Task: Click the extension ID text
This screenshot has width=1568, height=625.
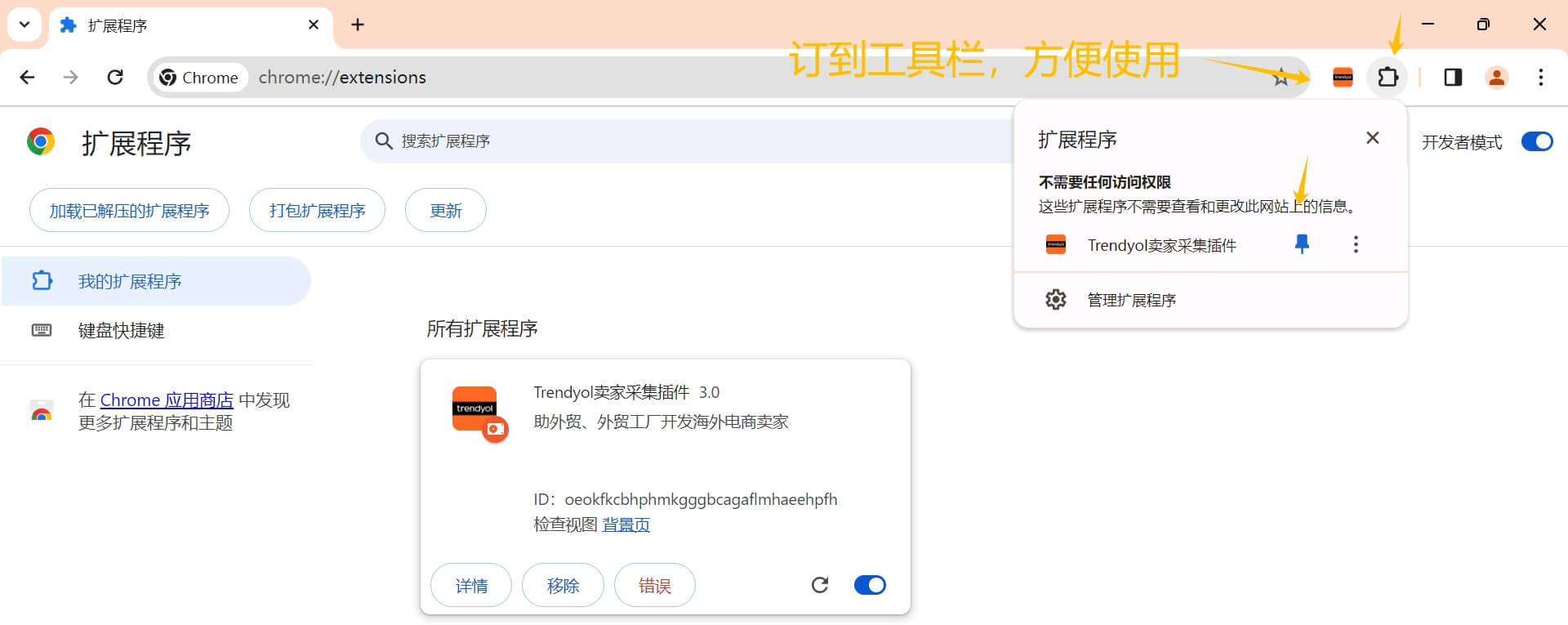Action: (x=685, y=499)
